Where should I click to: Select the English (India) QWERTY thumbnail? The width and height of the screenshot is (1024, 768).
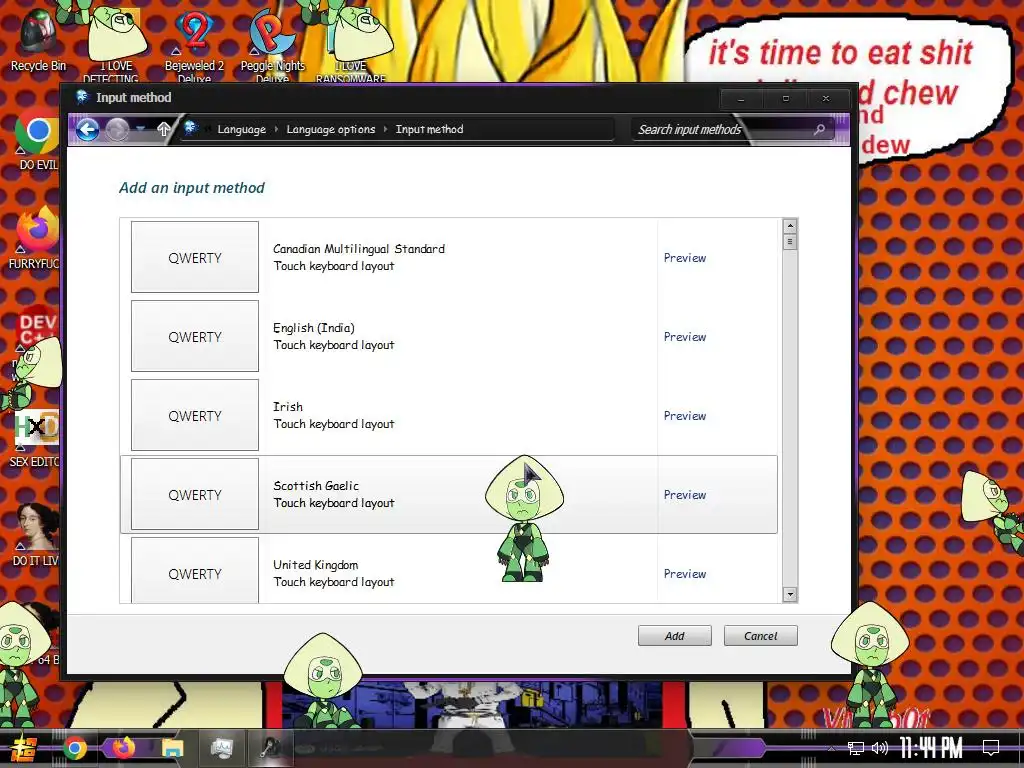(x=195, y=336)
